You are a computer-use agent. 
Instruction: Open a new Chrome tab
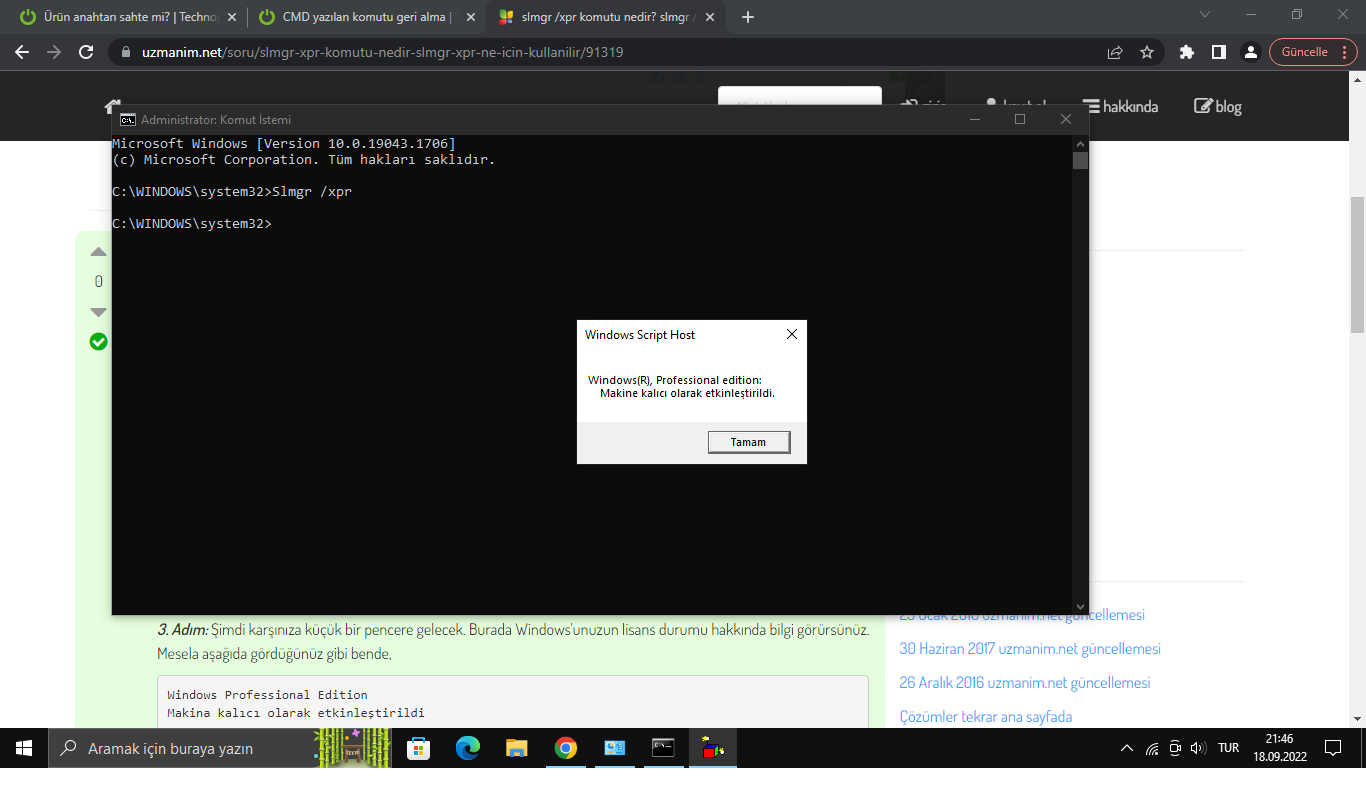click(748, 17)
